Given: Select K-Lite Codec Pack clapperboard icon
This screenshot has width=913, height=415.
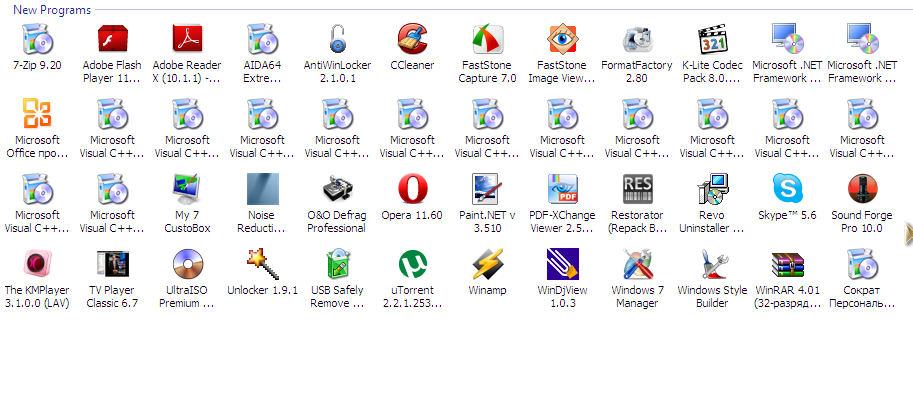Looking at the screenshot, I should [x=713, y=39].
